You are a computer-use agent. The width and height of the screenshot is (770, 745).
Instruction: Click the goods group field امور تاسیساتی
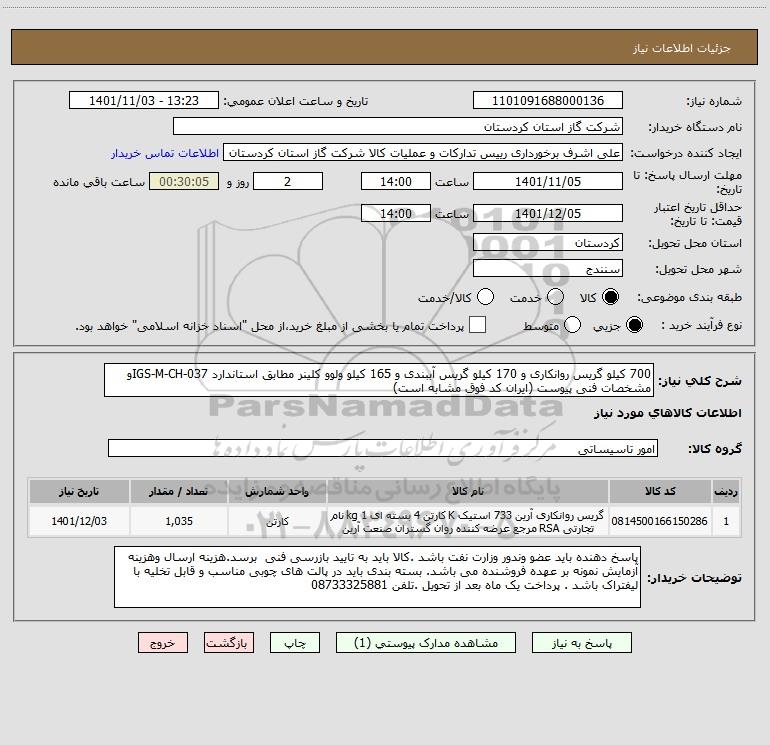(x=383, y=448)
